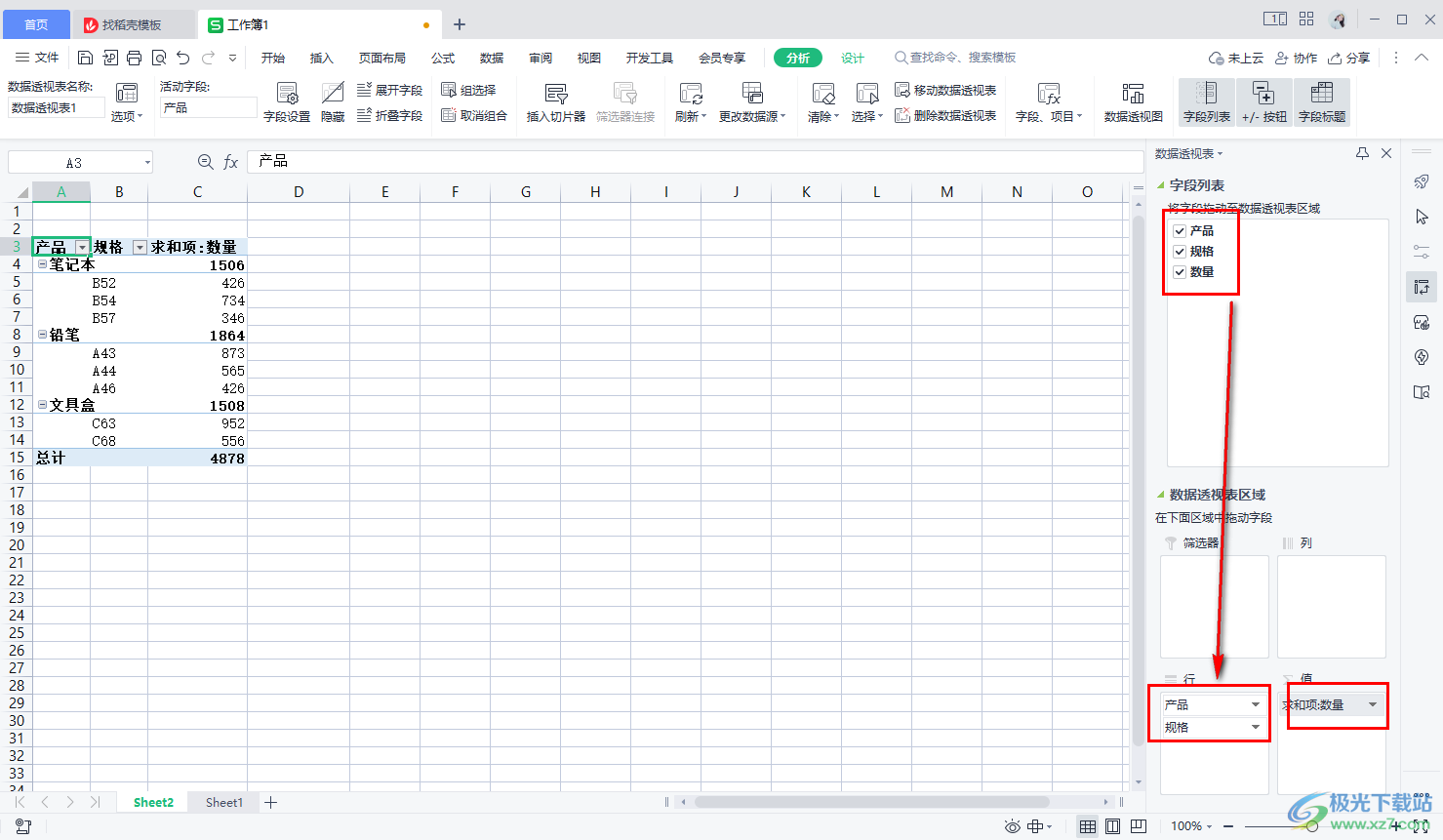Click 分享 share button
Screen dimensions: 1443x840
coord(1349,58)
